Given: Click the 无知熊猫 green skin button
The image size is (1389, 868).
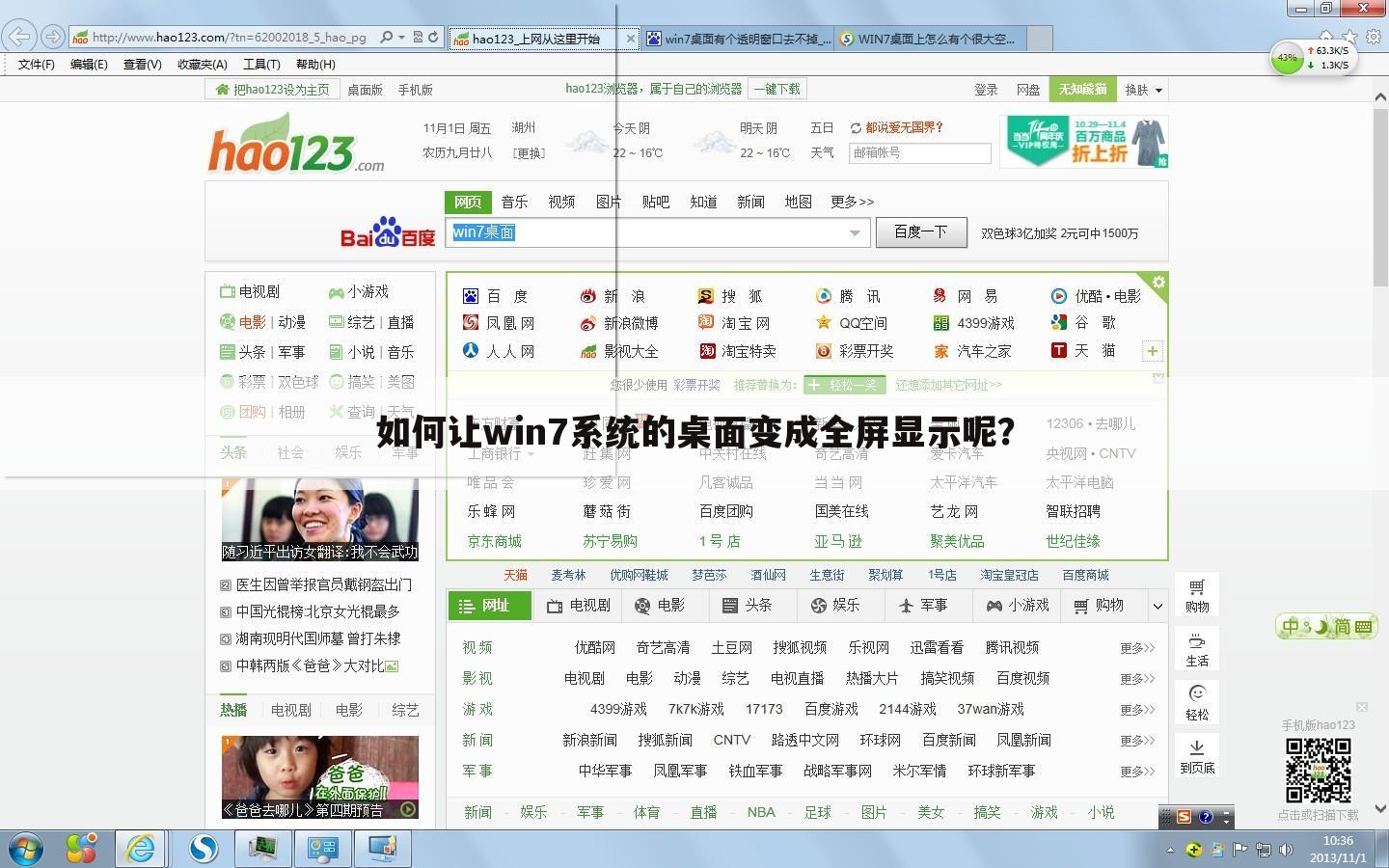Looking at the screenshot, I should point(1082,89).
